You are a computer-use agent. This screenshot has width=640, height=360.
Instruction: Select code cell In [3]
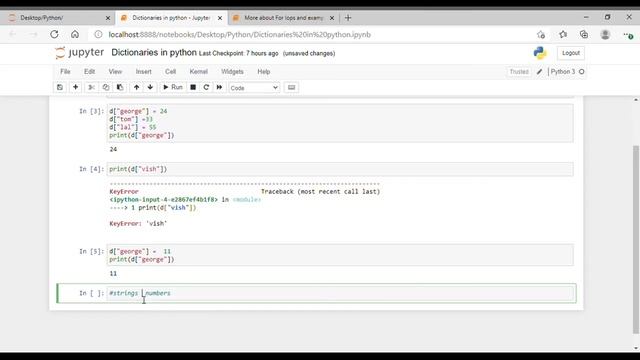pos(340,123)
